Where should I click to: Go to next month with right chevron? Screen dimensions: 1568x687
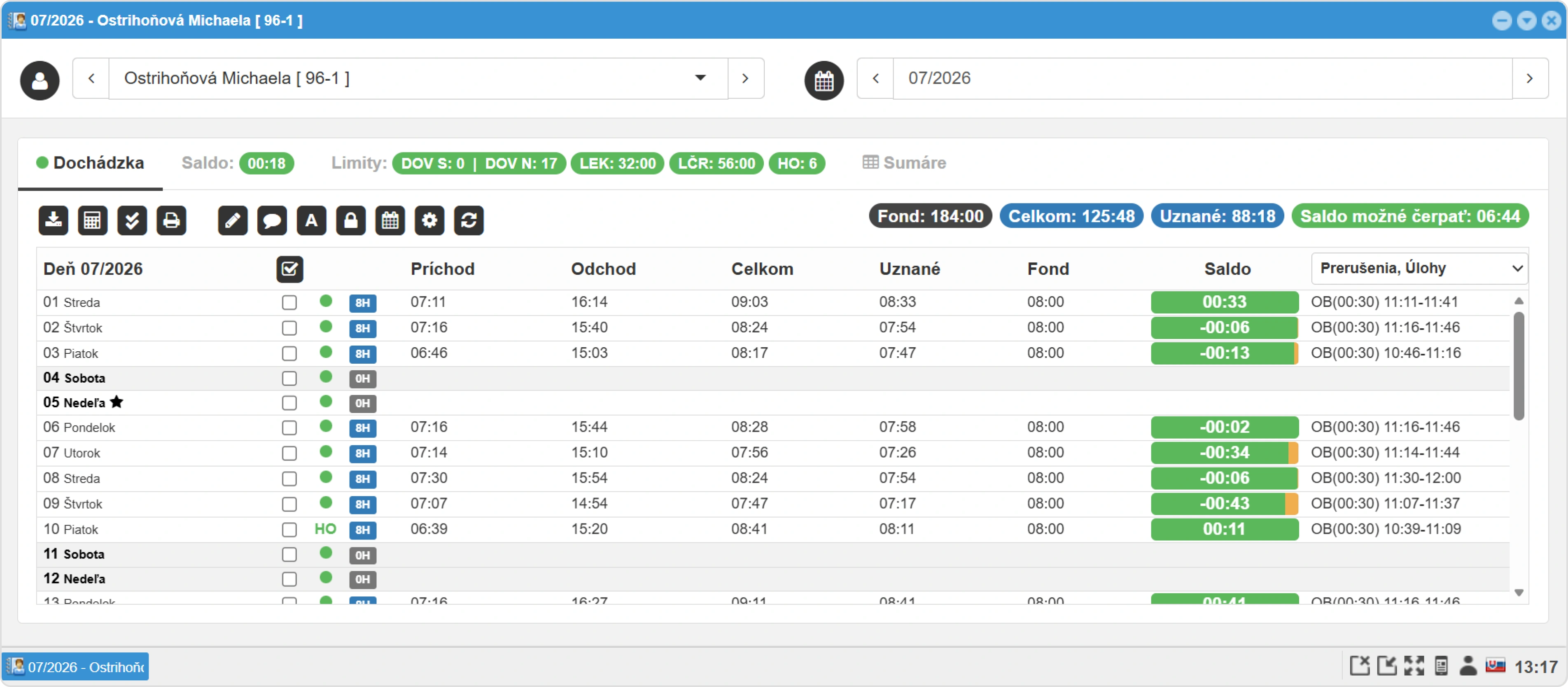(x=1530, y=79)
